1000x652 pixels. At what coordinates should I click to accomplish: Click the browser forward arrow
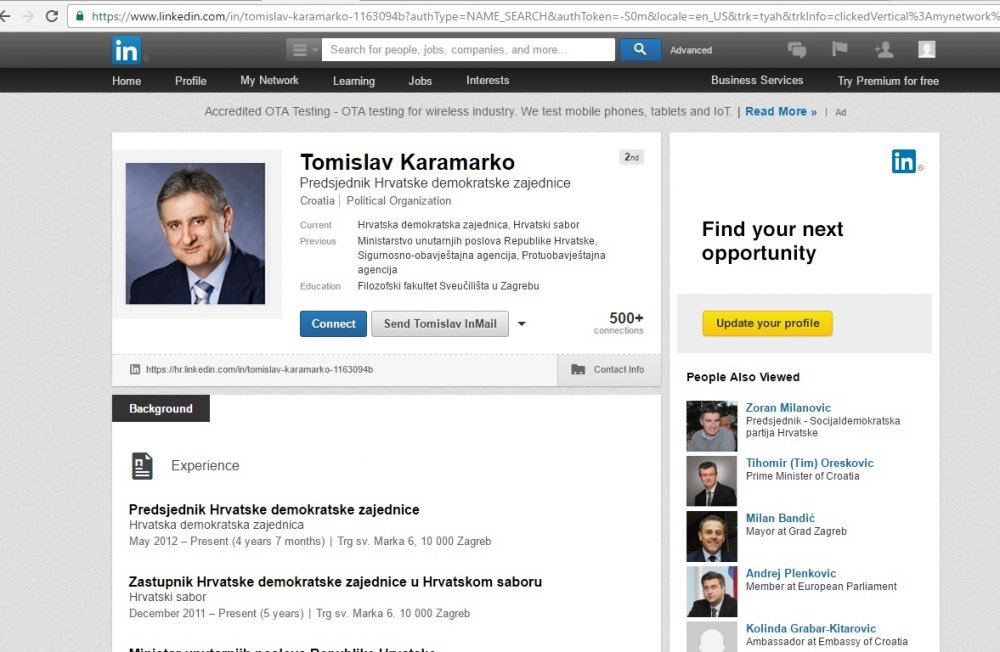[28, 16]
